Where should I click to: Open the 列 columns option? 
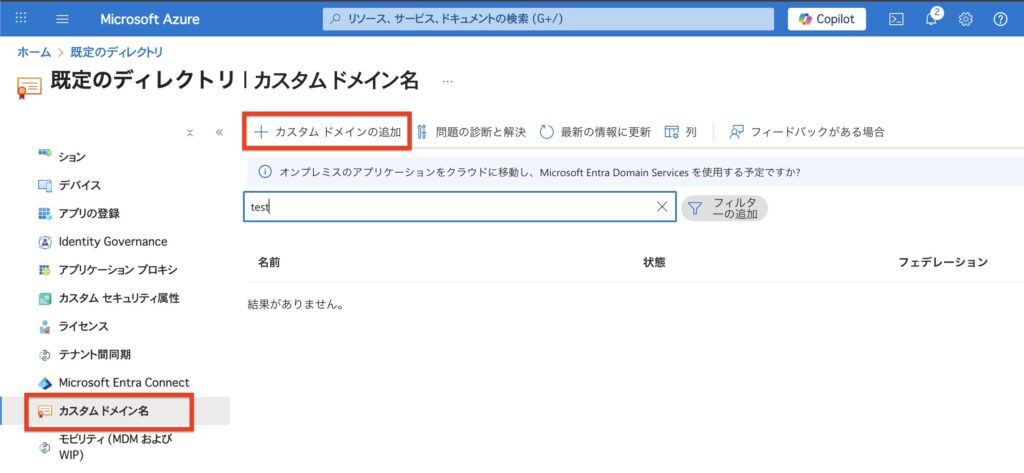(680, 132)
